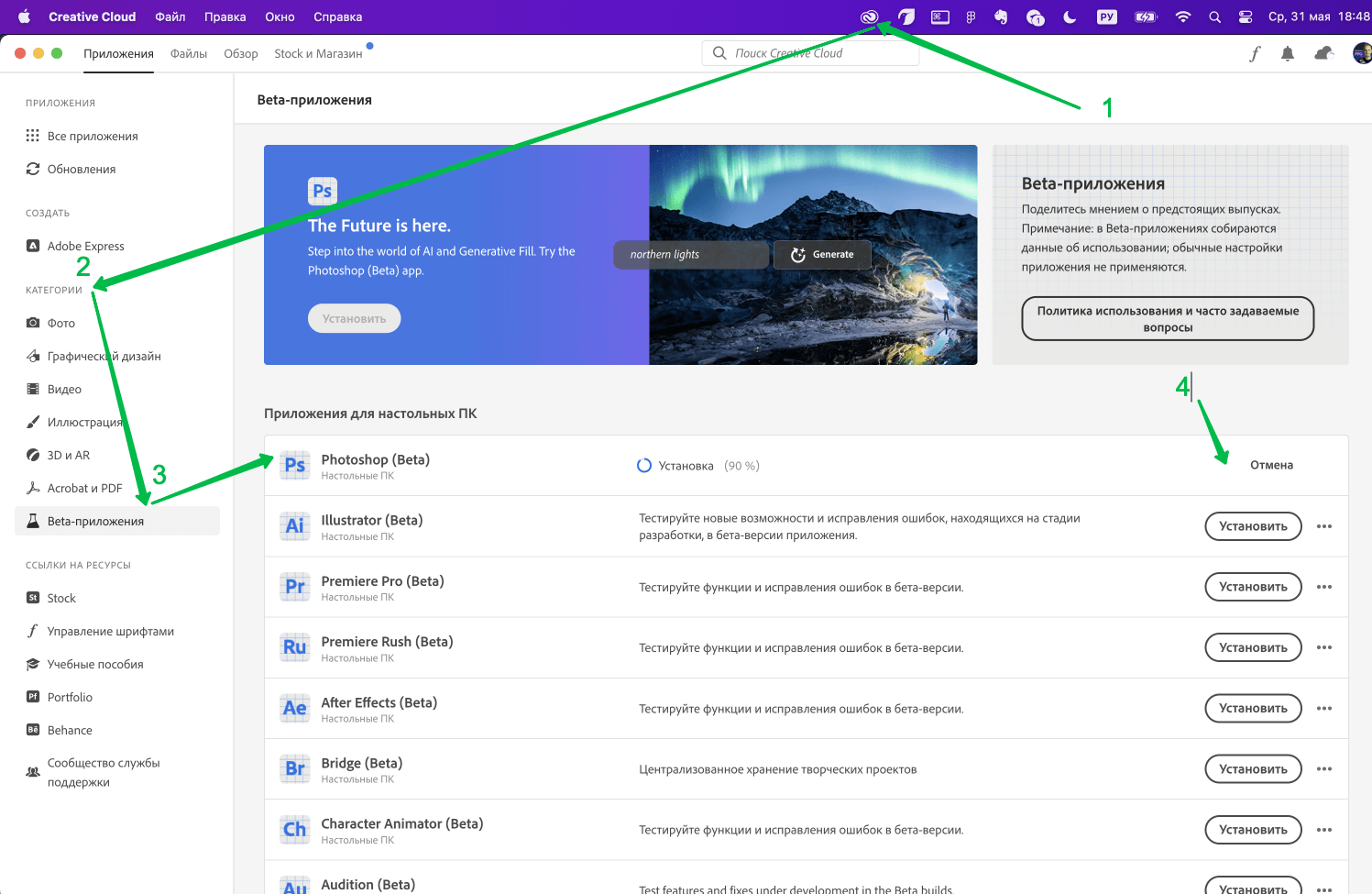Screen dimensions: 1372x894
Task: Expand more options for Premiere Pro (Beta)
Action: [x=1324, y=587]
